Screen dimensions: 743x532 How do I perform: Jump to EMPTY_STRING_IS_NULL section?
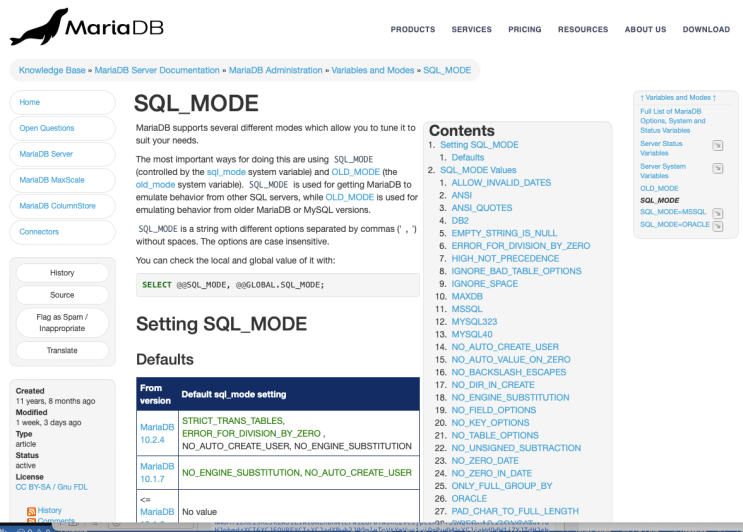click(504, 234)
